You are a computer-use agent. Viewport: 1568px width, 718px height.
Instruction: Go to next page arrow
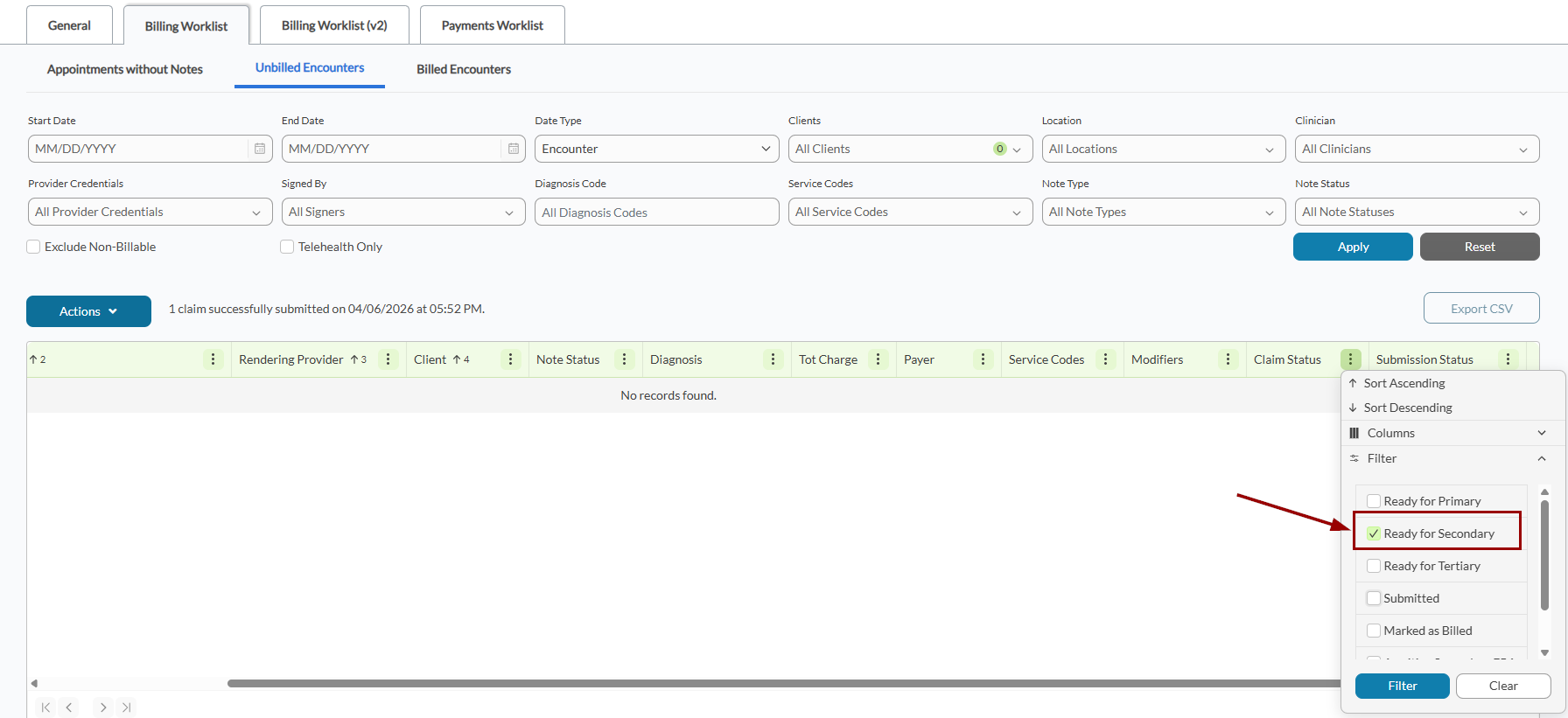(103, 708)
